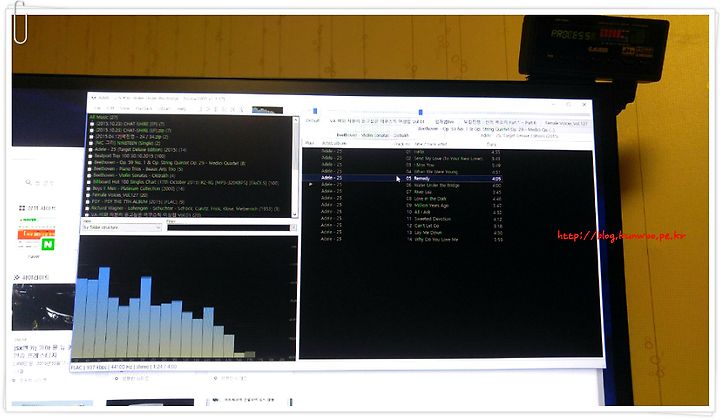Switch to the Female Voices Vol.127 playlist tab
720x420 pixels.
(566, 123)
